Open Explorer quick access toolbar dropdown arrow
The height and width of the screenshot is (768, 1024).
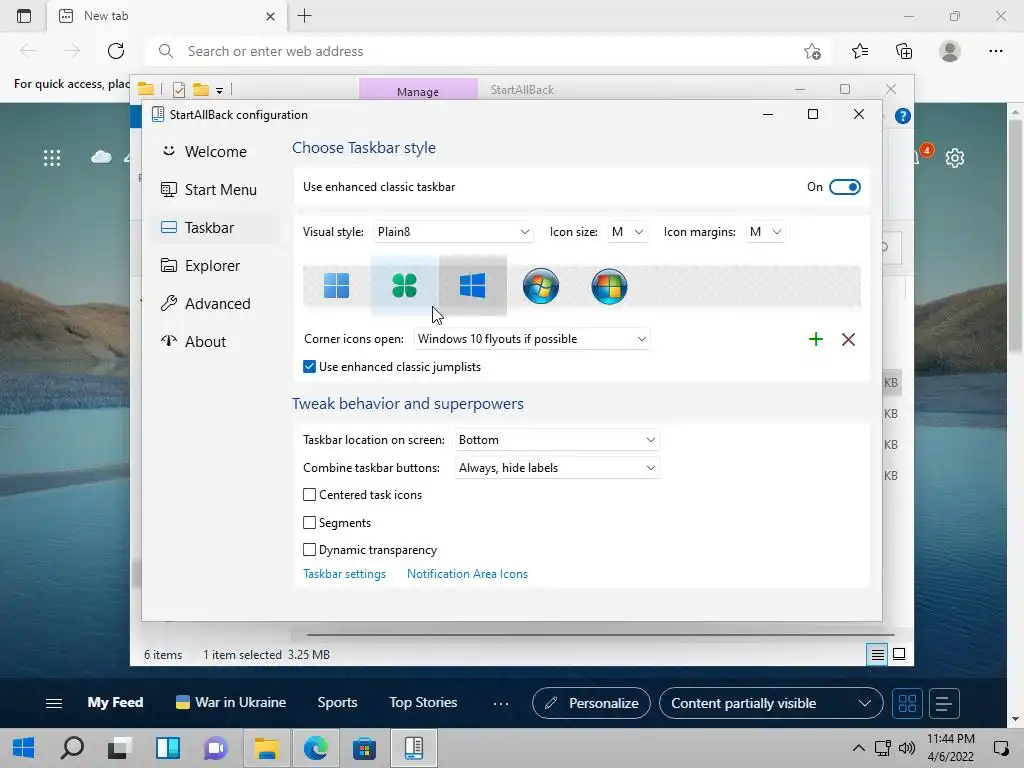(x=219, y=91)
